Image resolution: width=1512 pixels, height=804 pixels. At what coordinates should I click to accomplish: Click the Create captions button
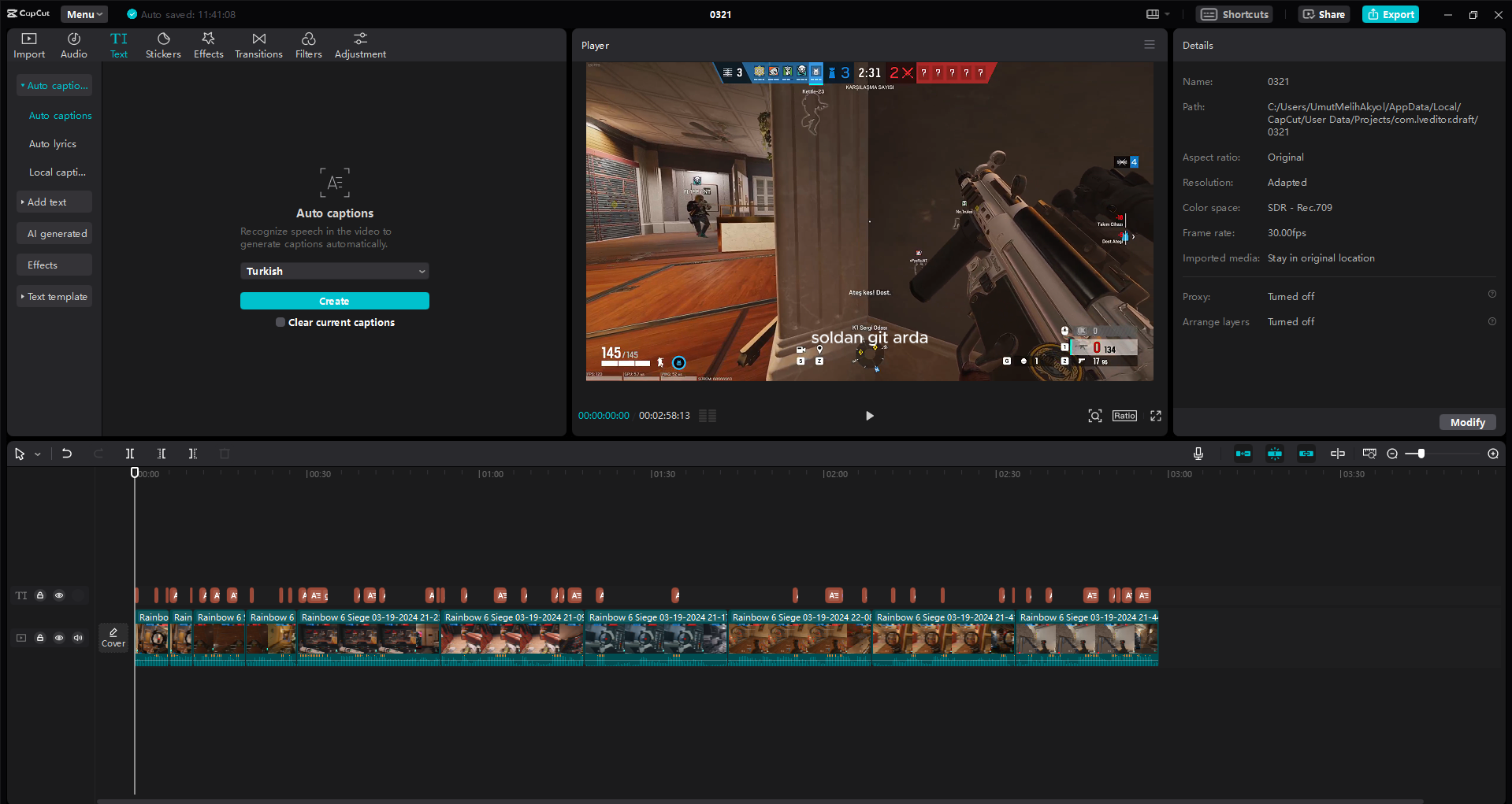pos(335,301)
